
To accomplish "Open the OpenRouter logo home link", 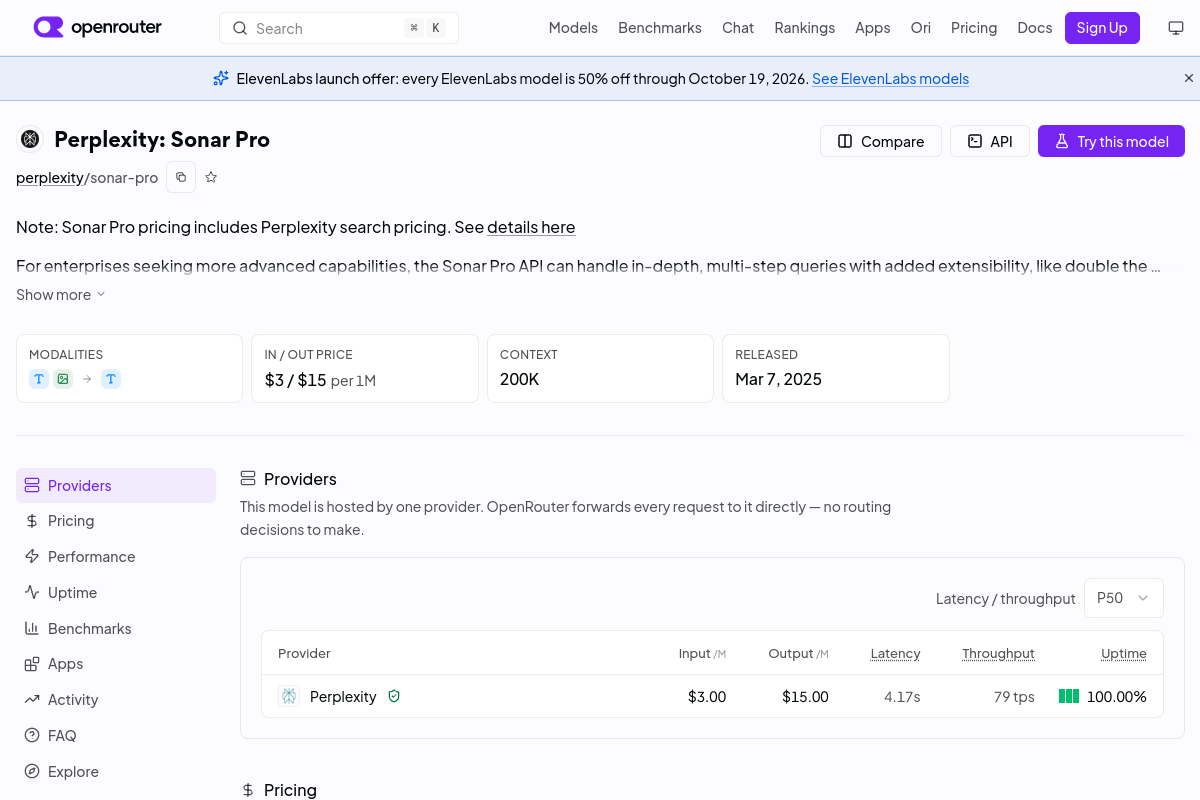I will pos(97,27).
